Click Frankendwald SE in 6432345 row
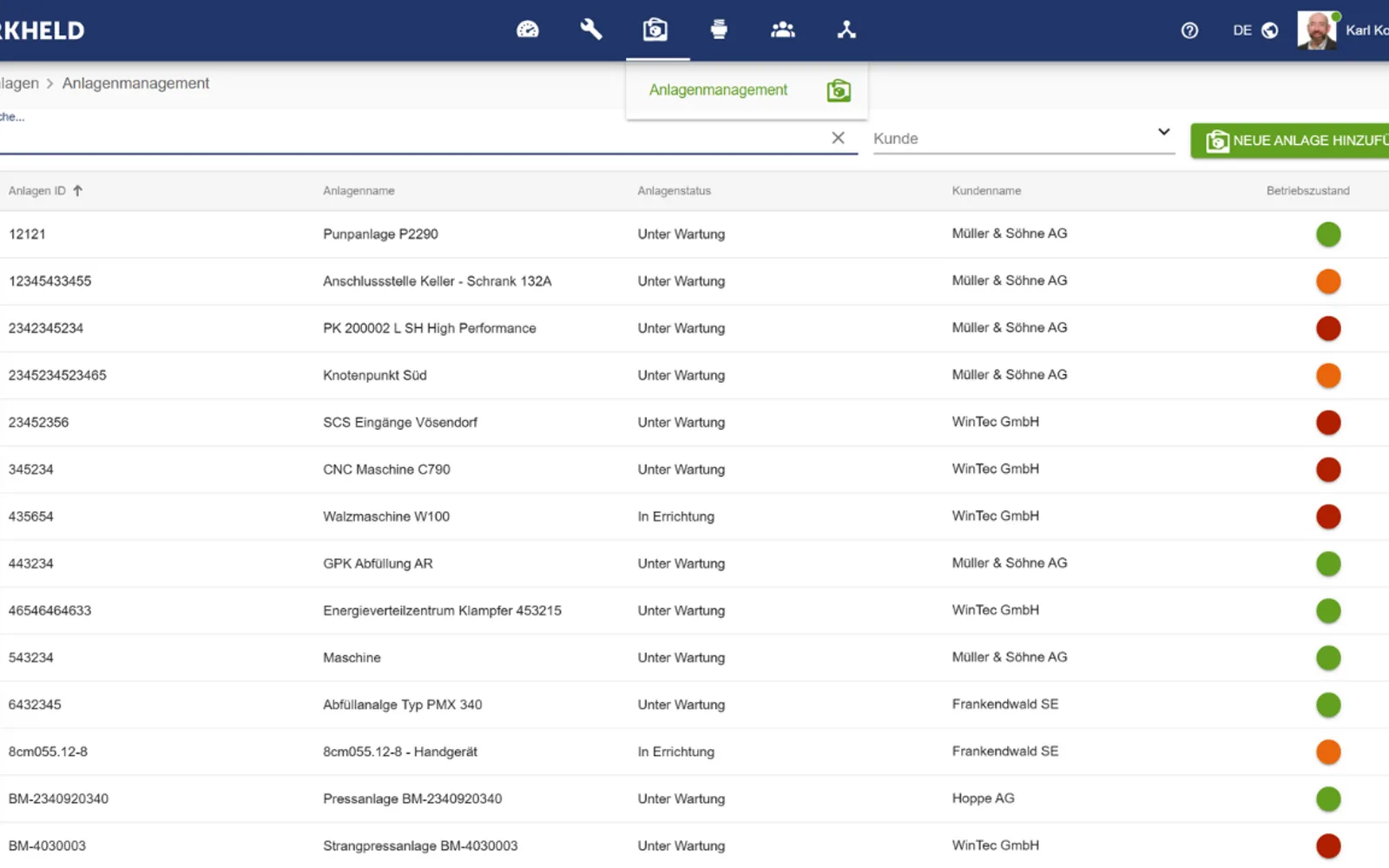The image size is (1389, 868). click(1004, 704)
